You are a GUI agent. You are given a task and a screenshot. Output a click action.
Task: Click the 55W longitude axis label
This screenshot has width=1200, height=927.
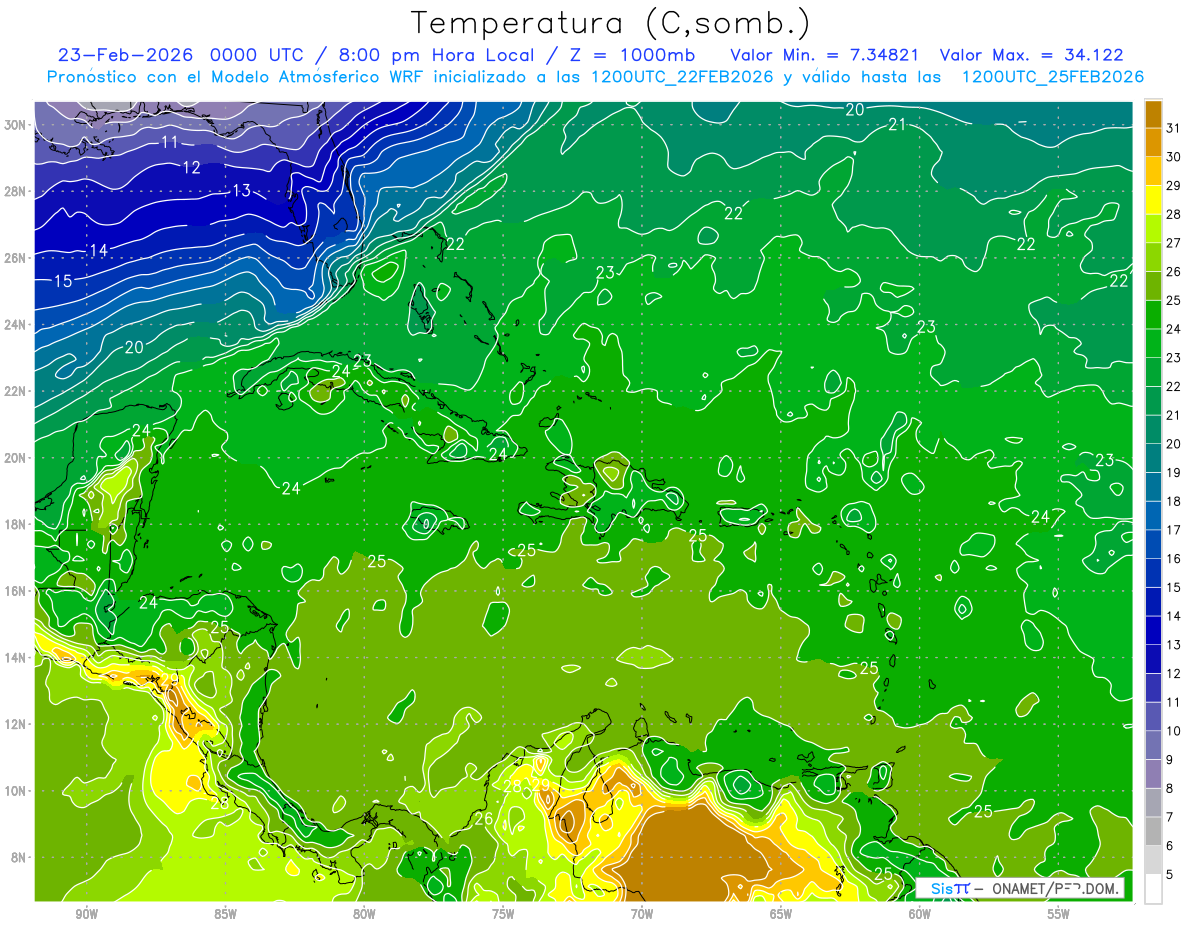[x=1059, y=913]
